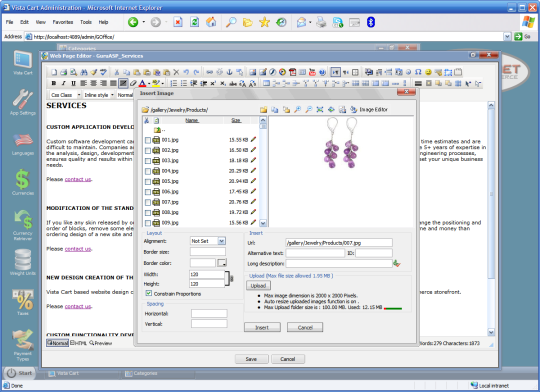Open the font color dropdown arrow

tap(149, 83)
